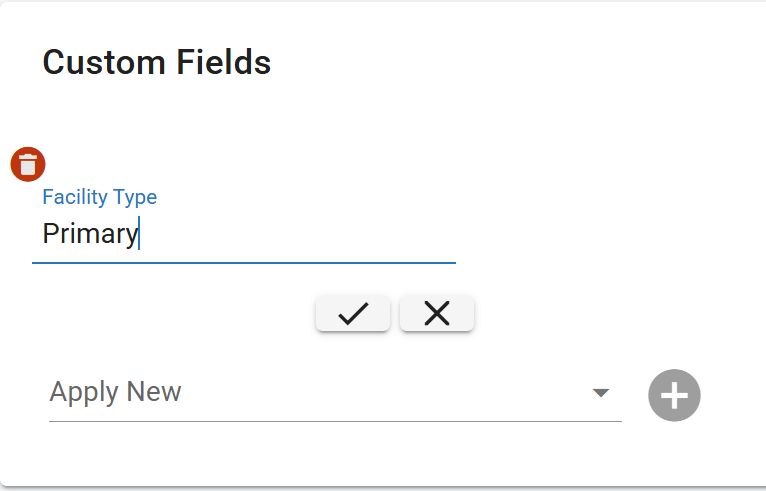Image resolution: width=766 pixels, height=491 pixels.
Task: Delete the Facility Type custom field
Action: point(28,164)
